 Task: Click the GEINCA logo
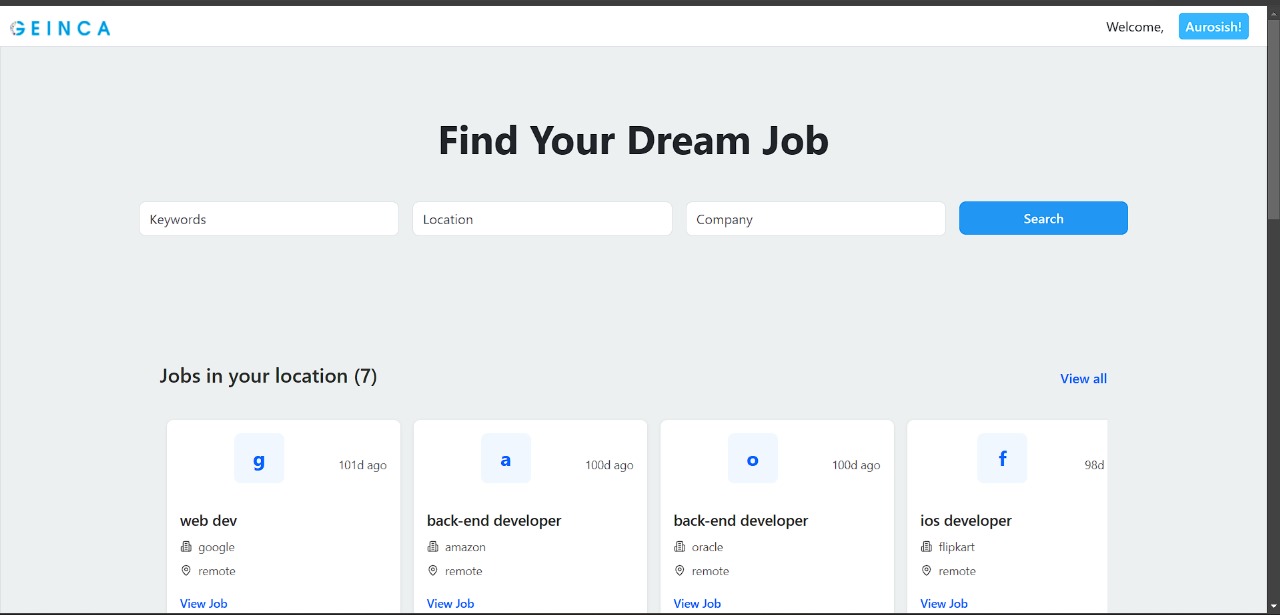pyautogui.click(x=60, y=28)
